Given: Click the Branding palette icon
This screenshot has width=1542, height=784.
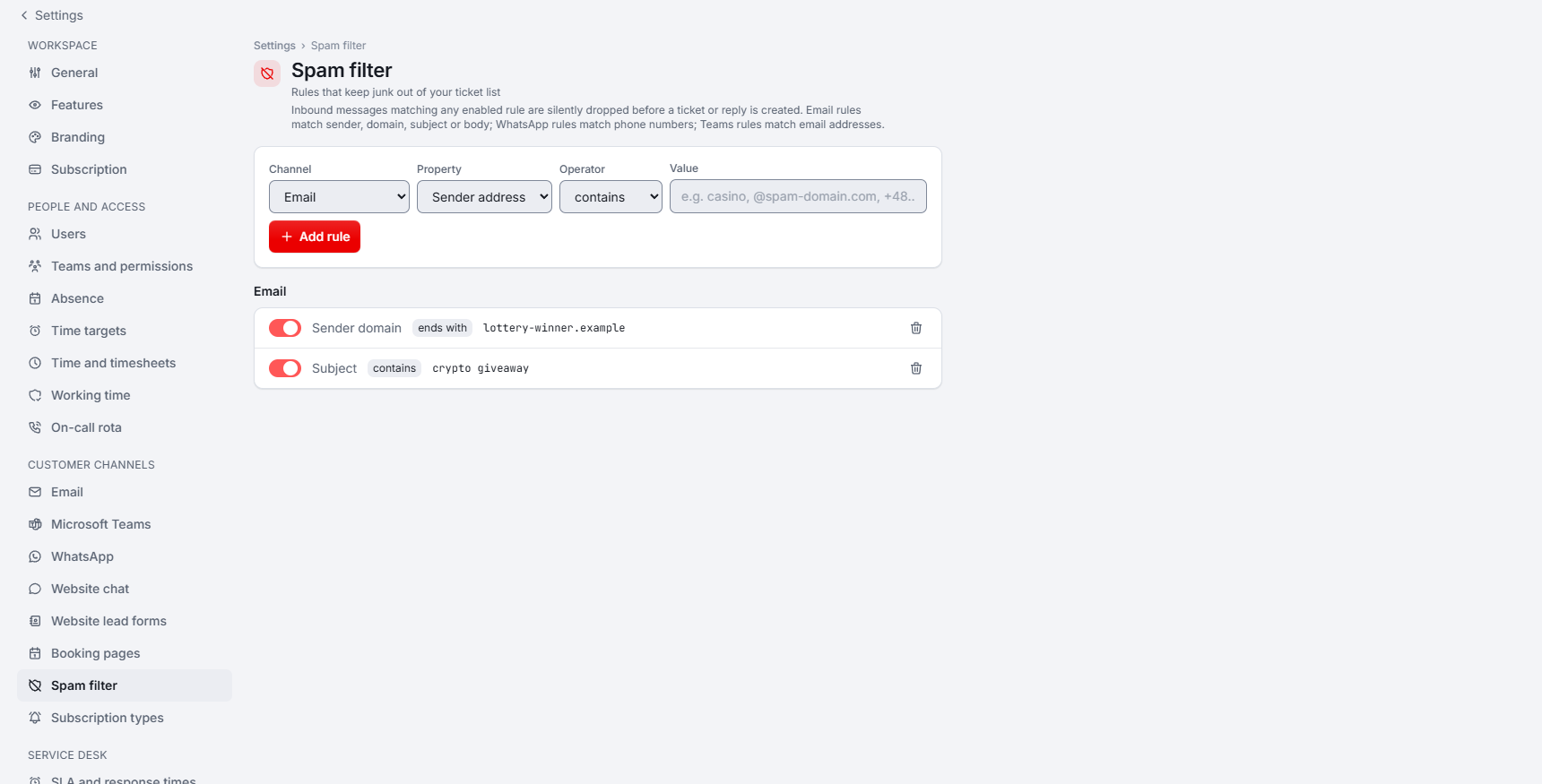Looking at the screenshot, I should coord(35,137).
